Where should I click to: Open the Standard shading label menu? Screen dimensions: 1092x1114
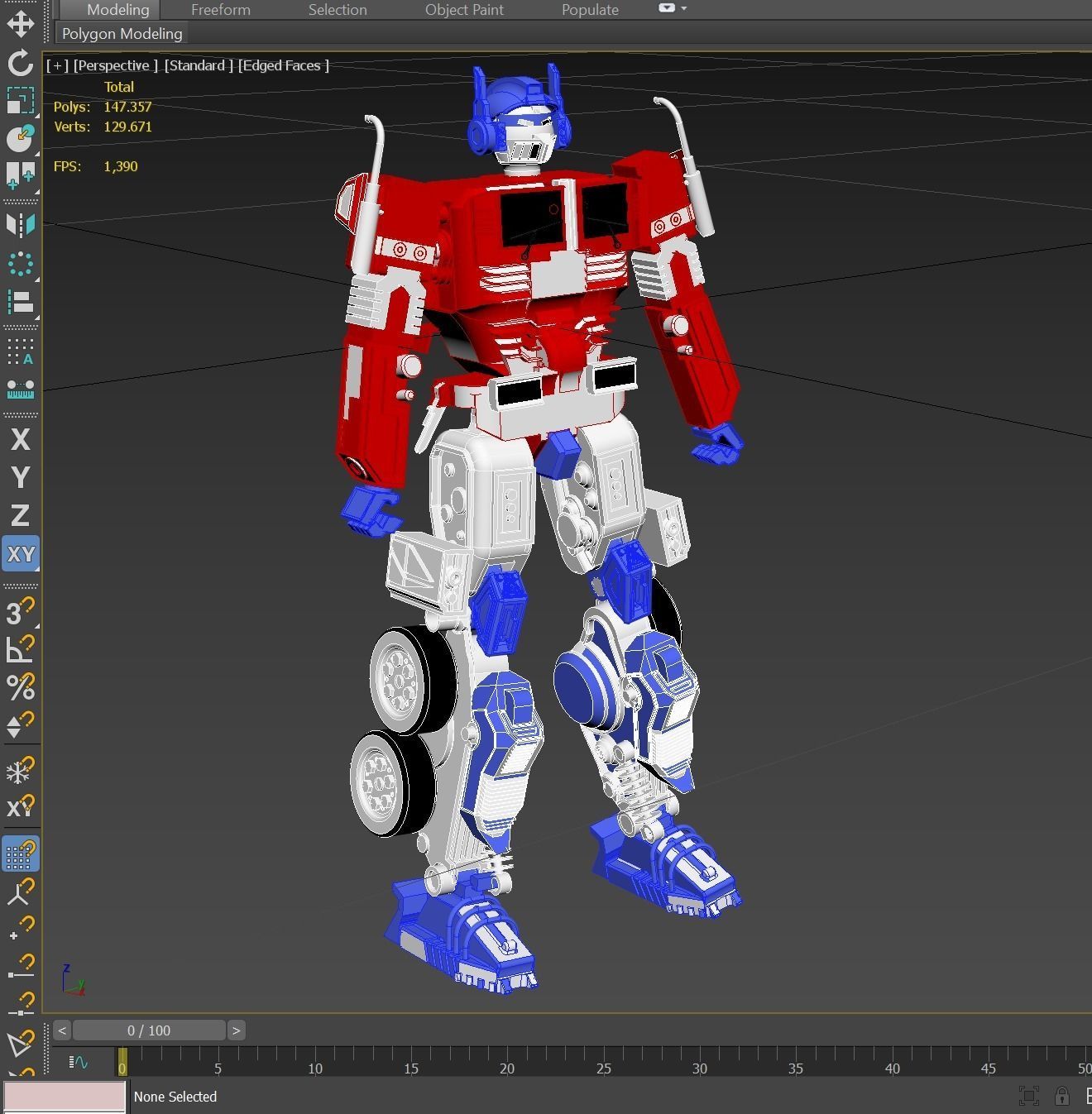[x=199, y=65]
